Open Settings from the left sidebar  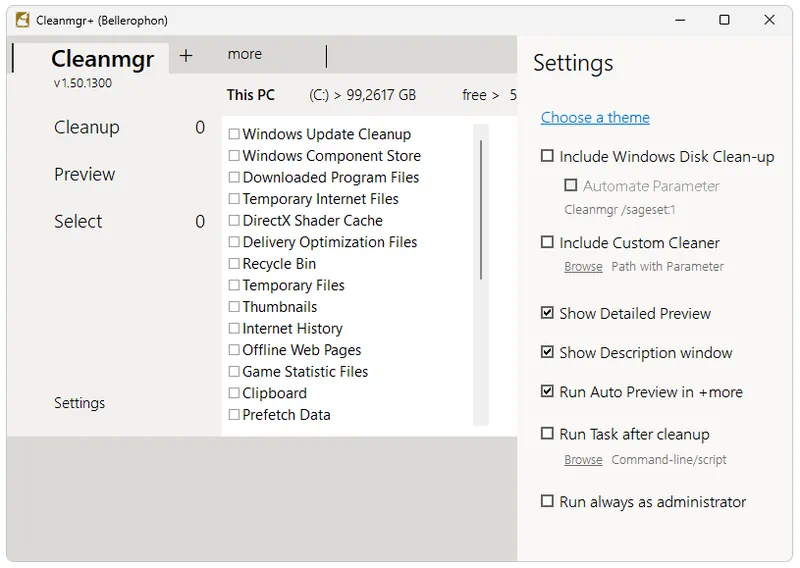pyautogui.click(x=80, y=403)
